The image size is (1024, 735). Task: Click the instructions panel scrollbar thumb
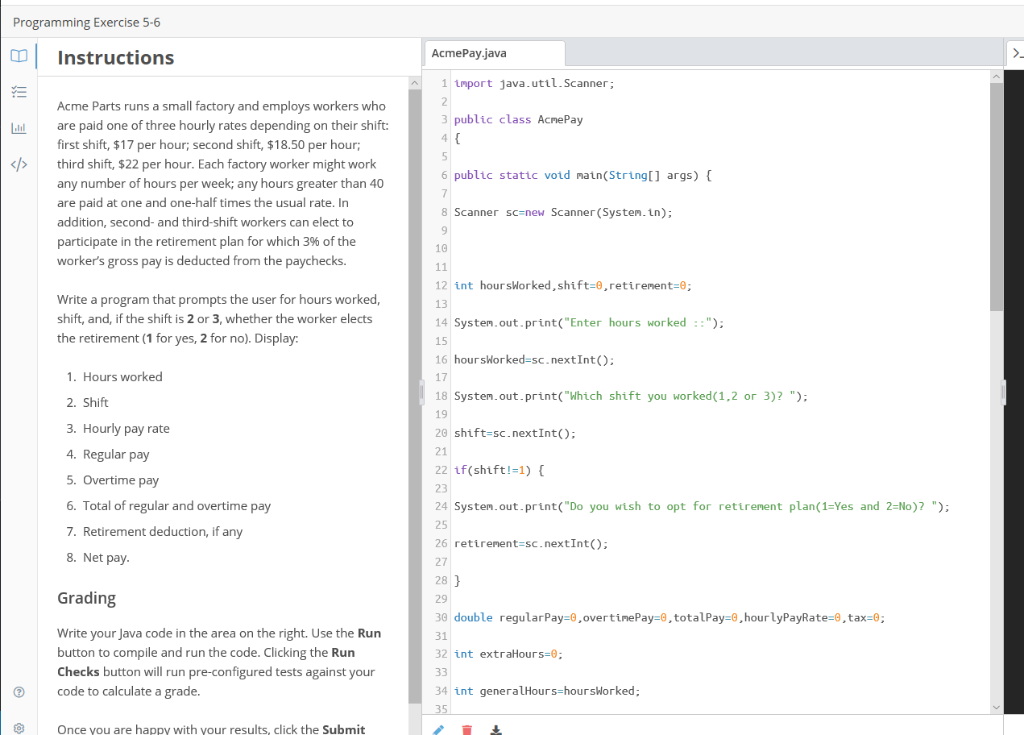coord(415,396)
